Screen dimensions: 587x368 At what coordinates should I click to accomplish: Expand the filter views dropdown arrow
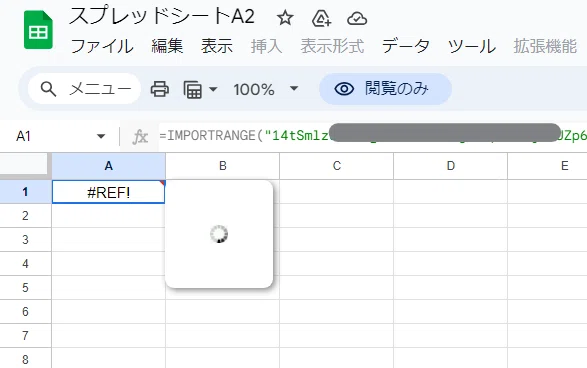[213, 89]
